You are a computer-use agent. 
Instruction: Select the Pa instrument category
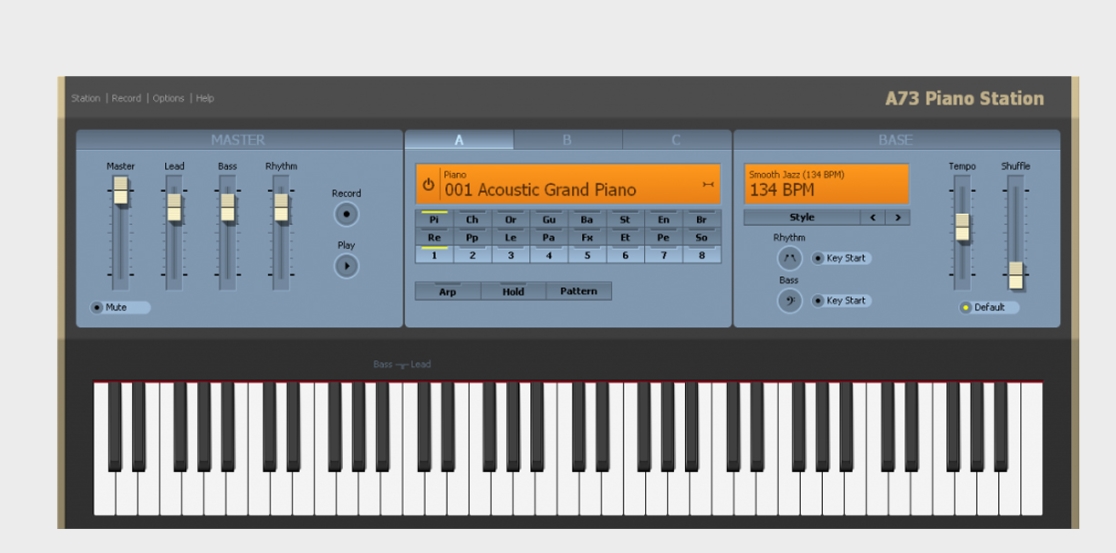pos(549,237)
